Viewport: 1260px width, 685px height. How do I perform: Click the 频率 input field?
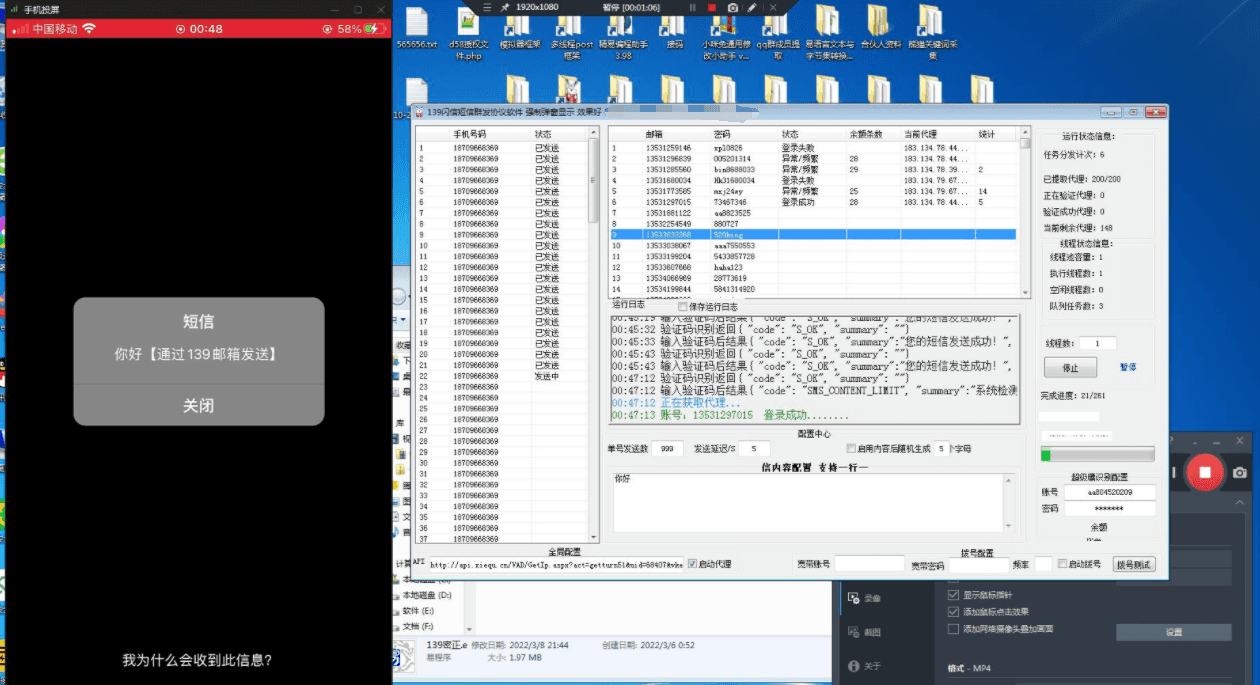[x=1043, y=564]
